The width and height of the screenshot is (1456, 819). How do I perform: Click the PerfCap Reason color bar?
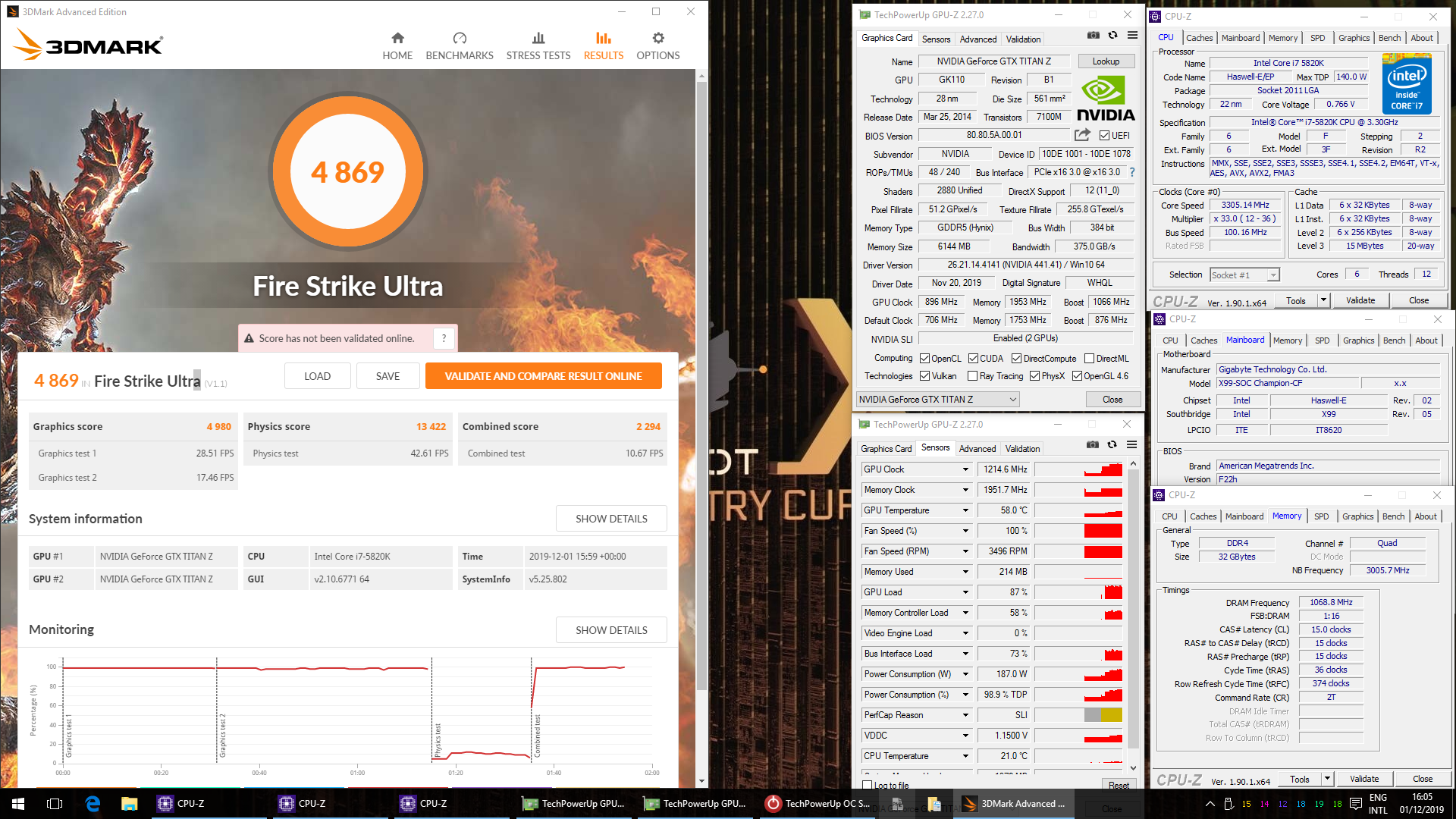1078,715
